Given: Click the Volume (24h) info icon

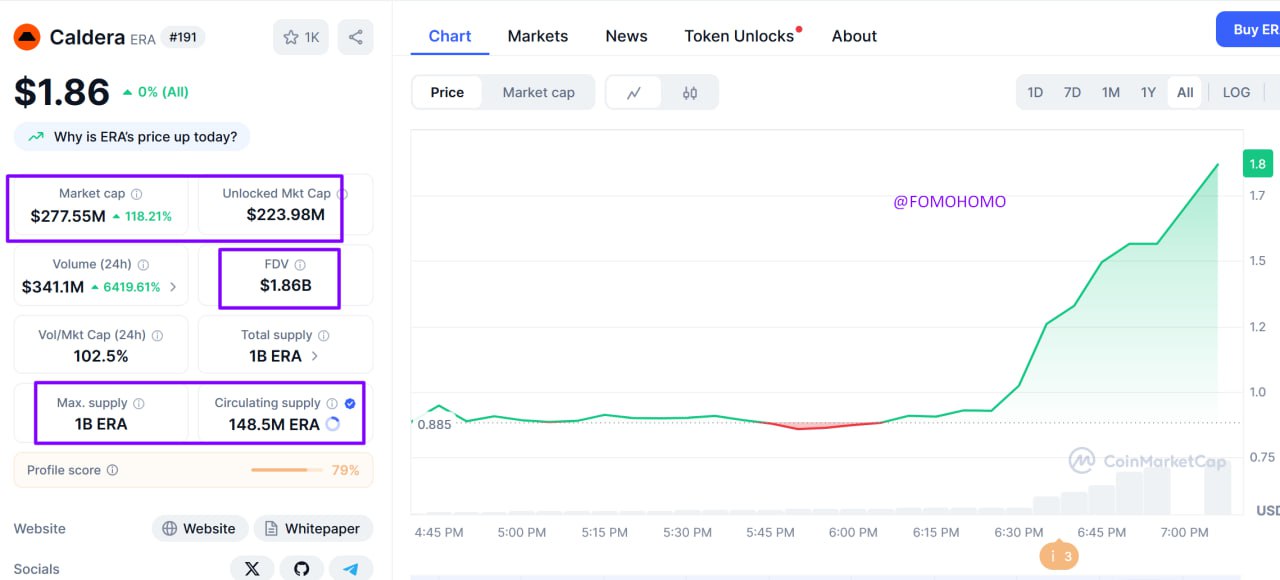Looking at the screenshot, I should coord(143,265).
